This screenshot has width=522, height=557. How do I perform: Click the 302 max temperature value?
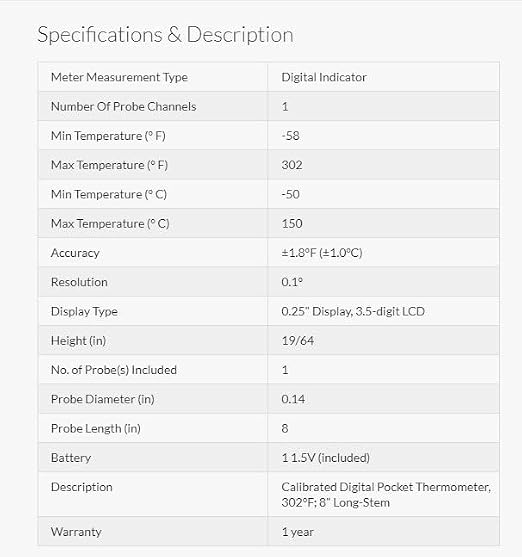point(292,165)
